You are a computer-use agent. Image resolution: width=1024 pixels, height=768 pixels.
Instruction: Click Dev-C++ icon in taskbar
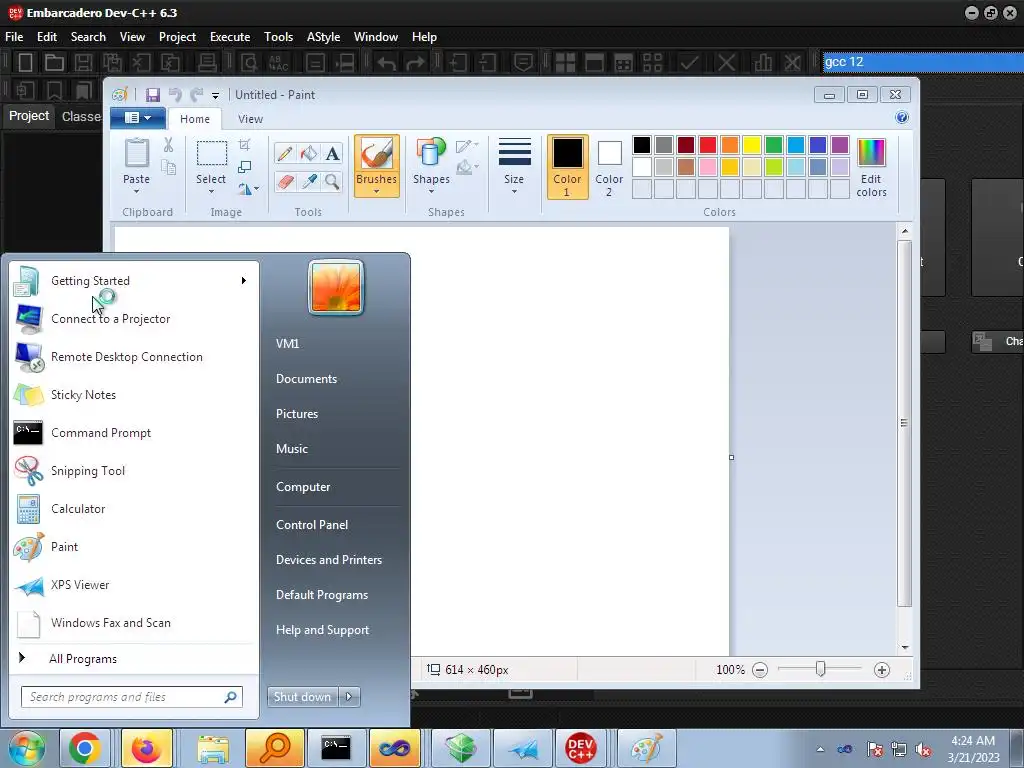click(x=580, y=748)
